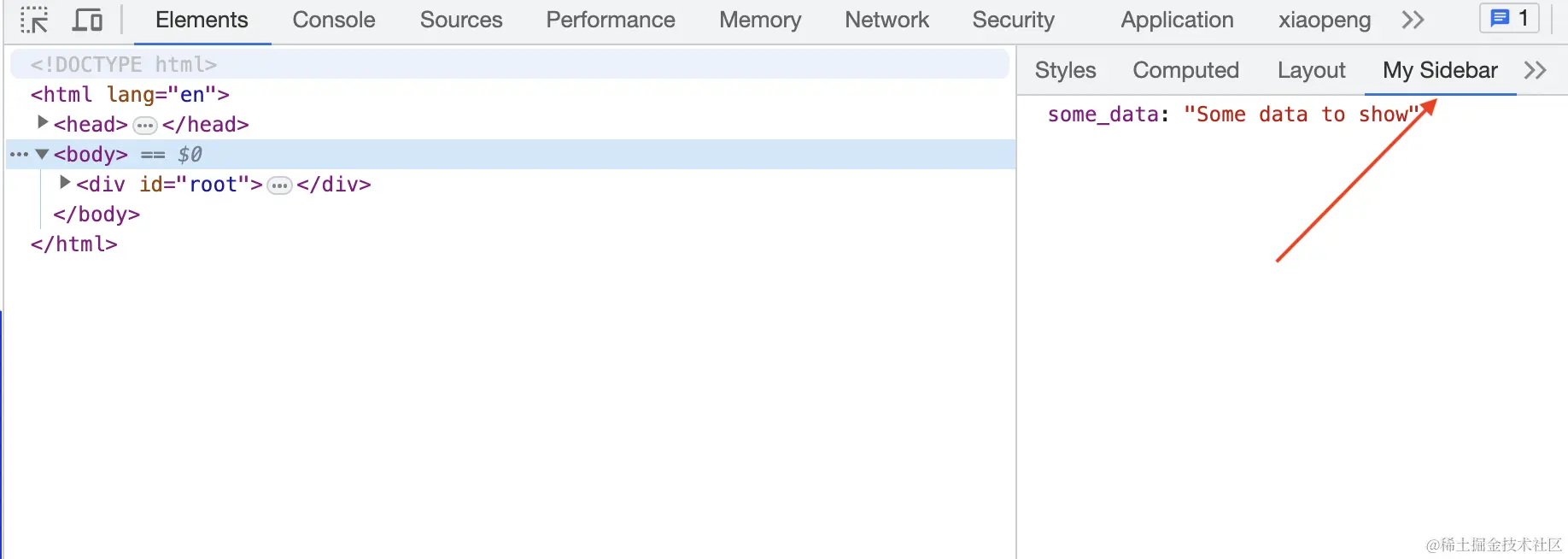Open the Application panel
This screenshot has width=1568, height=559.
[1176, 20]
